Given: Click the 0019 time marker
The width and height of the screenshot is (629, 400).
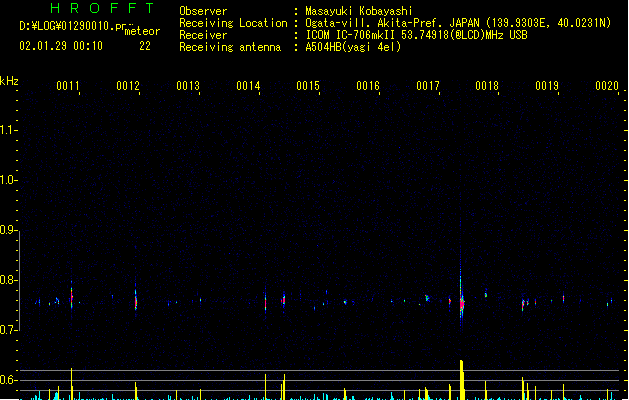Looking at the screenshot, I should 547,85.
